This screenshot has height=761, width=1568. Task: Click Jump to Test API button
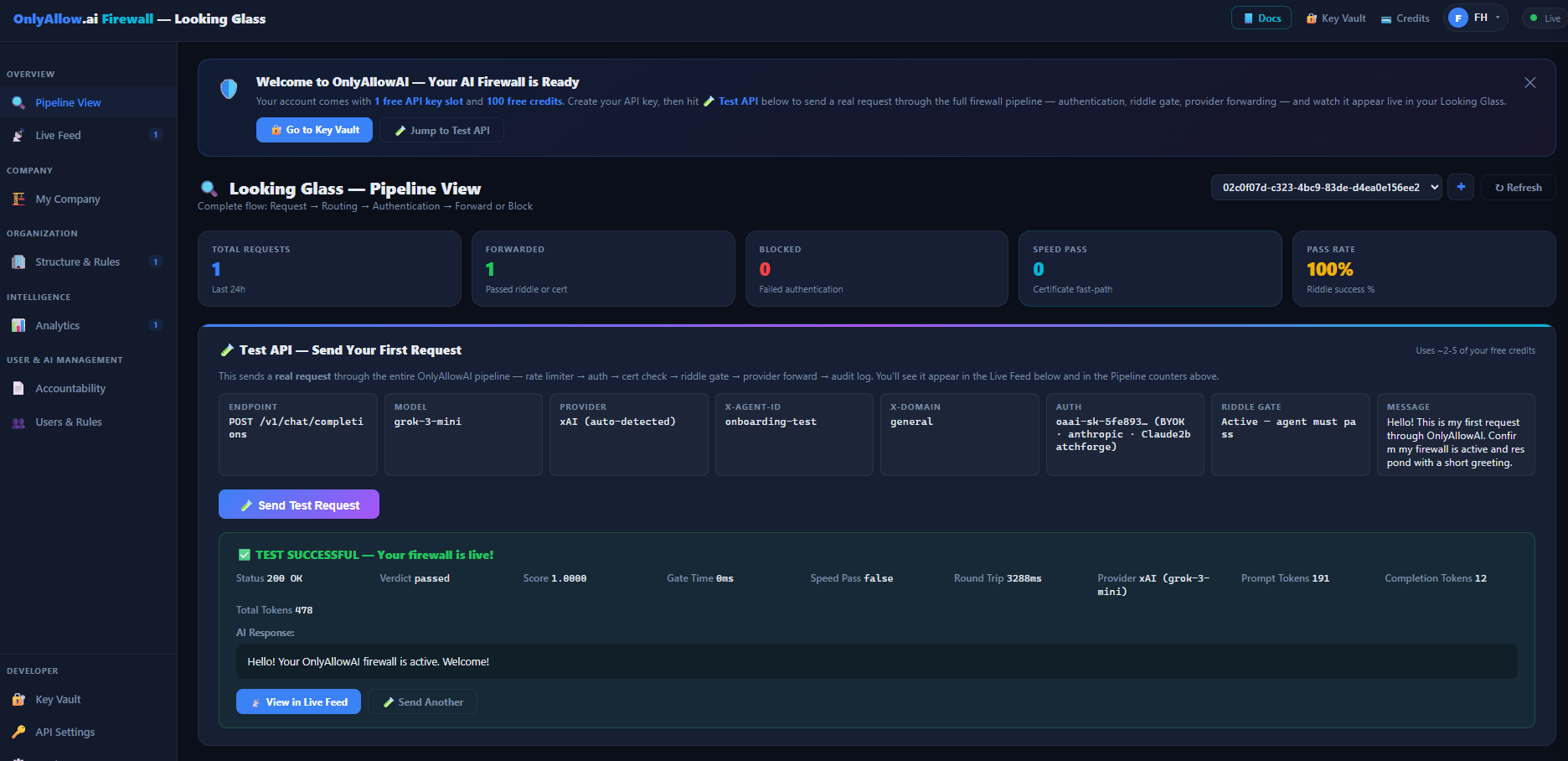click(x=441, y=130)
